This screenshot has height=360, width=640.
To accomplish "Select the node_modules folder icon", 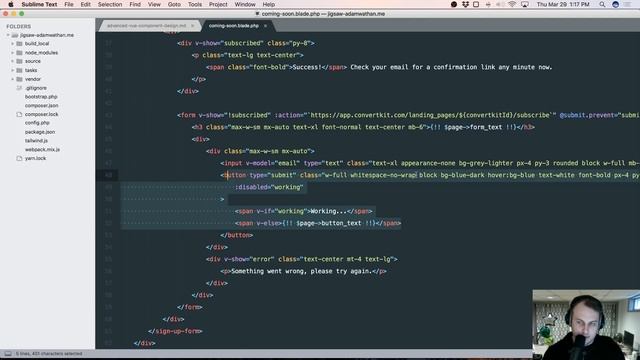I will [19, 53].
